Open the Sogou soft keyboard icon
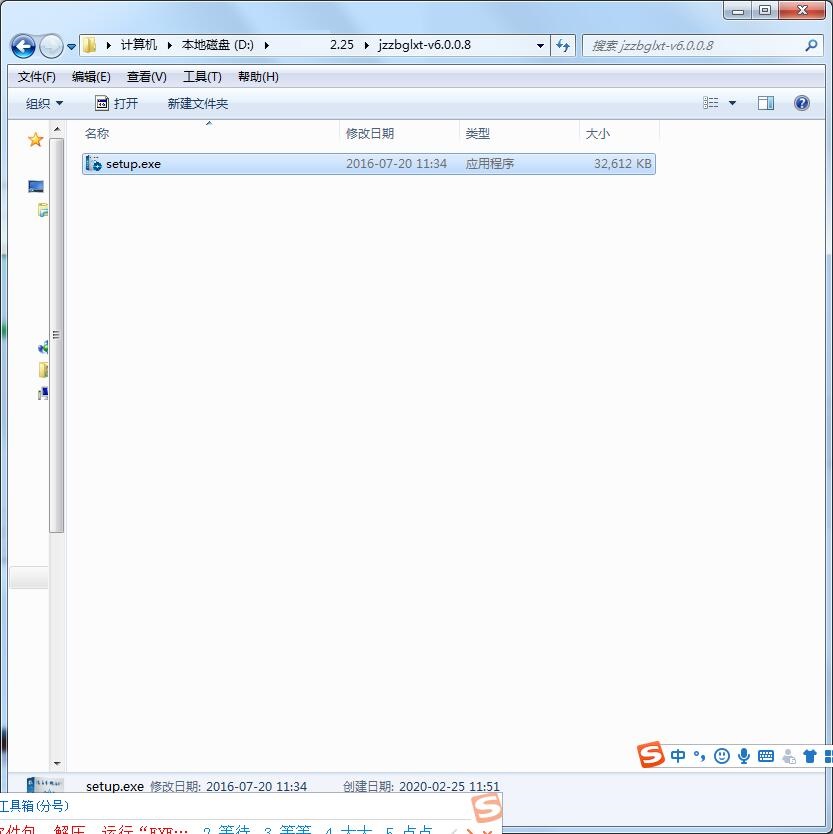The height and width of the screenshot is (834, 833). [x=766, y=756]
